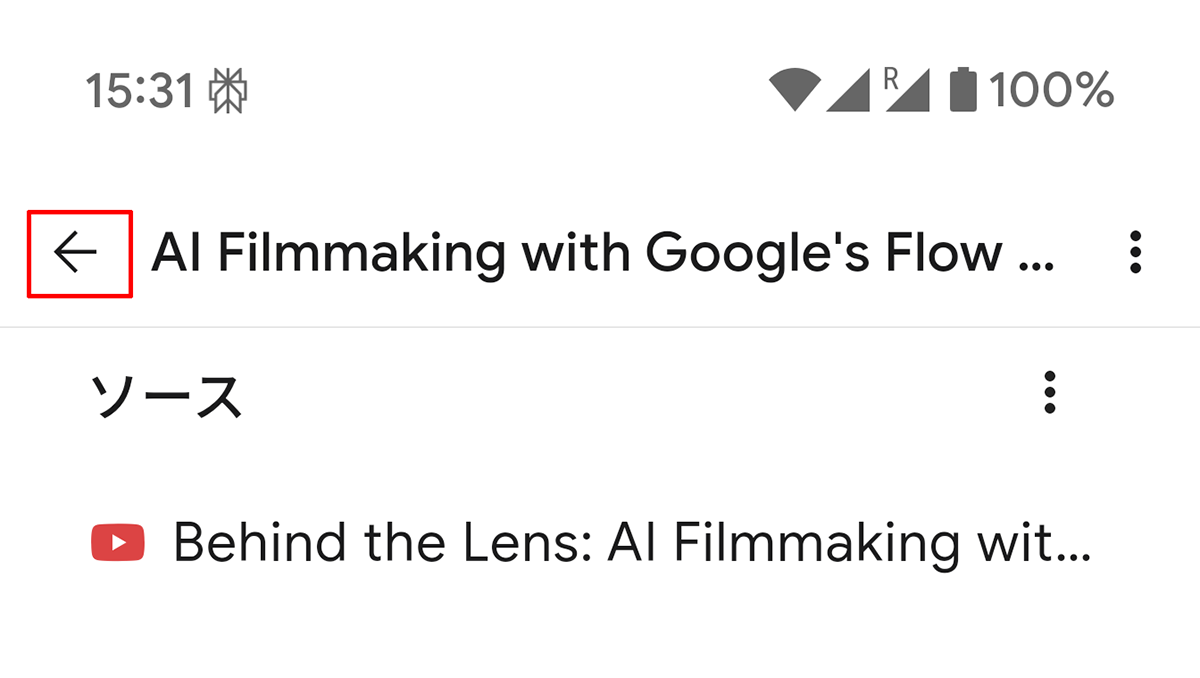Tap the back arrow icon
Screen dimensions: 1200x678
click(77, 254)
